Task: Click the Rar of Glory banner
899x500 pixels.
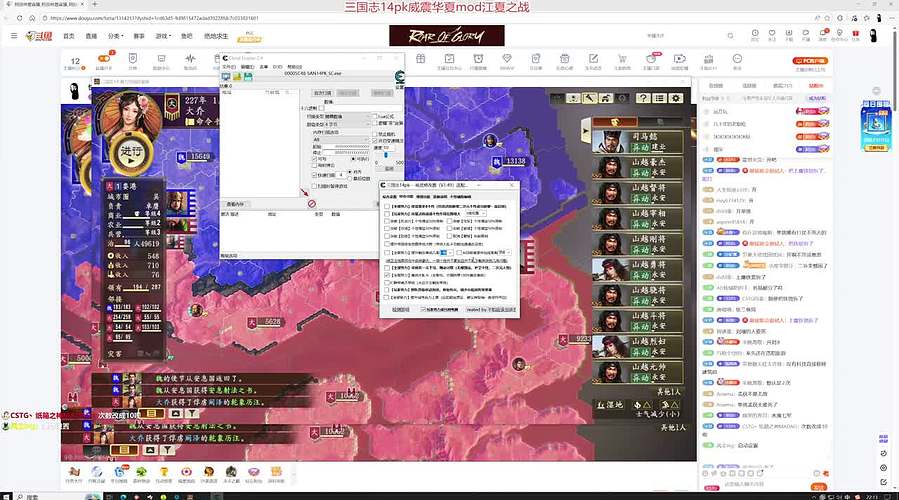Action: 447,36
